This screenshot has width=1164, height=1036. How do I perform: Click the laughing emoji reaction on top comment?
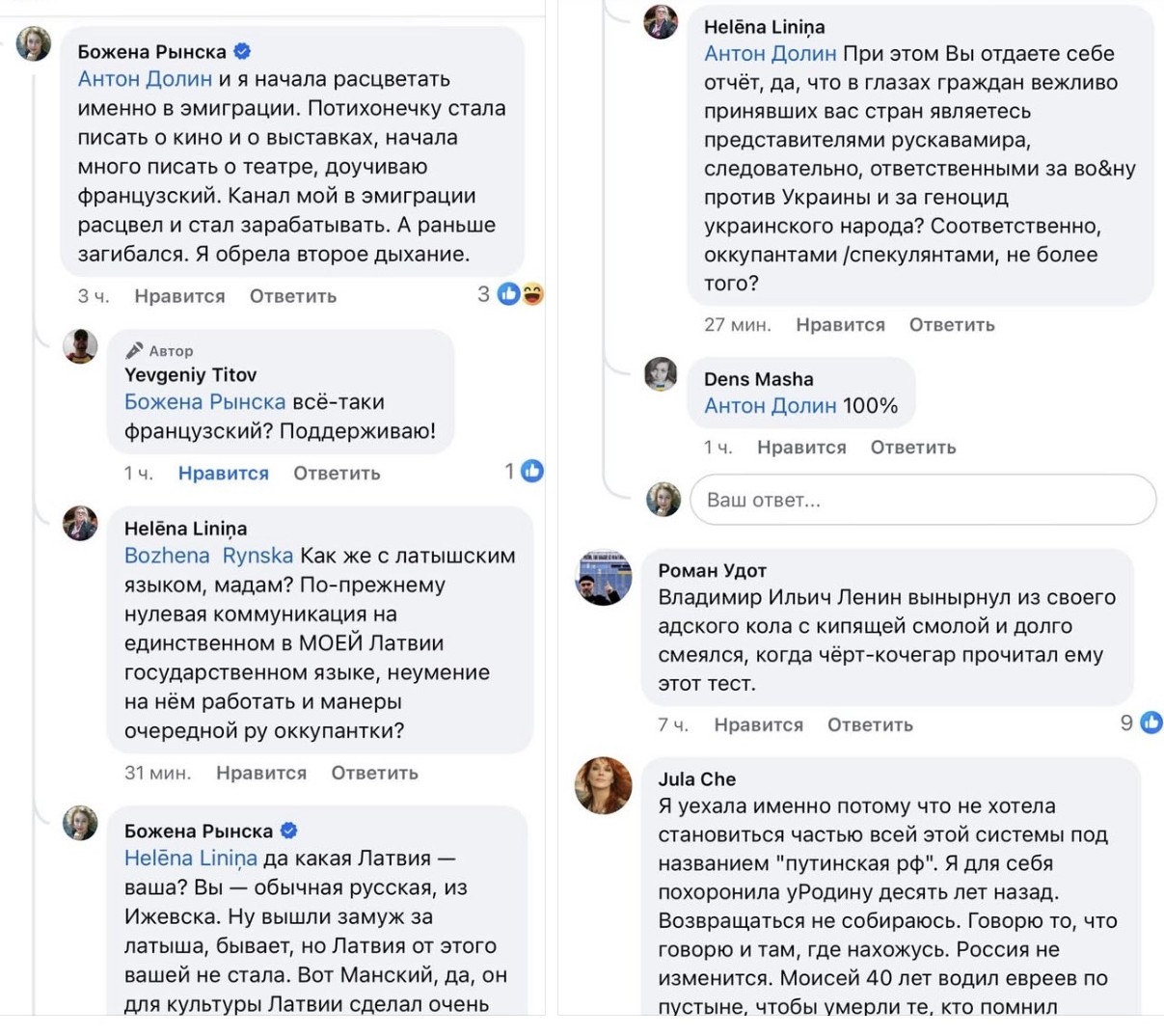pyautogui.click(x=532, y=294)
